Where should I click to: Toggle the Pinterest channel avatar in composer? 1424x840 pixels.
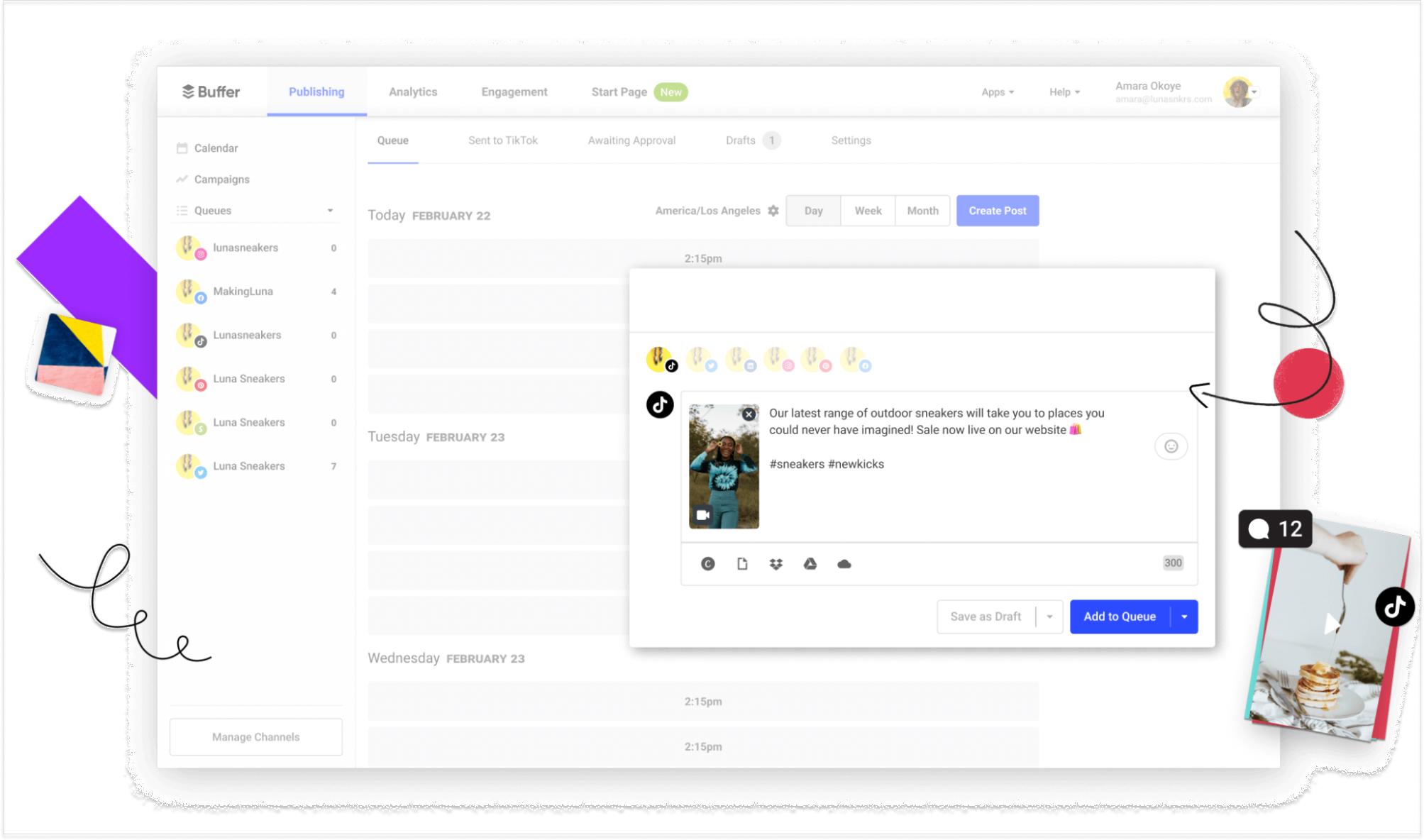[x=816, y=360]
